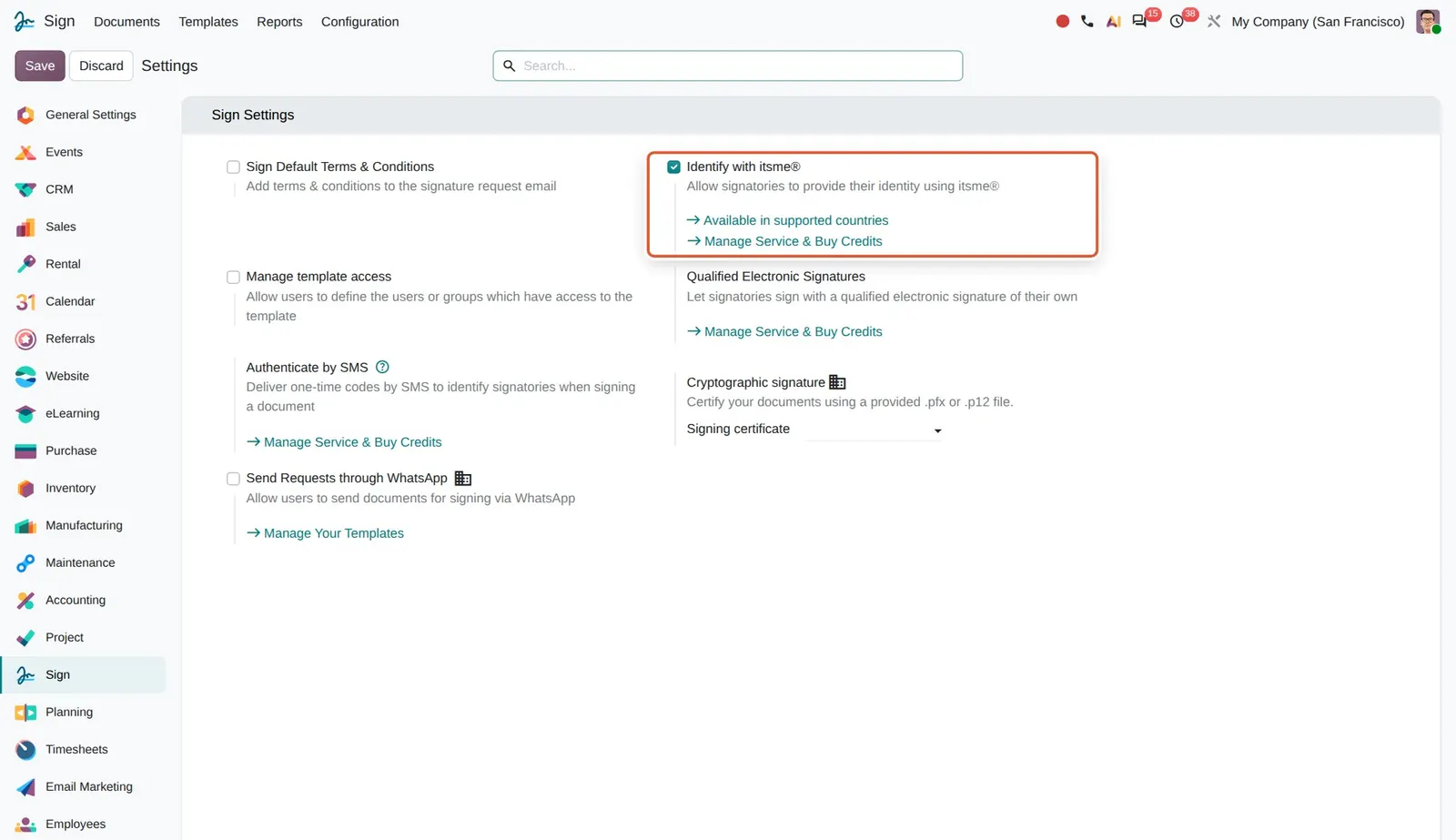The height and width of the screenshot is (840, 1456).
Task: Click the General Settings sidebar icon
Action: tap(25, 115)
